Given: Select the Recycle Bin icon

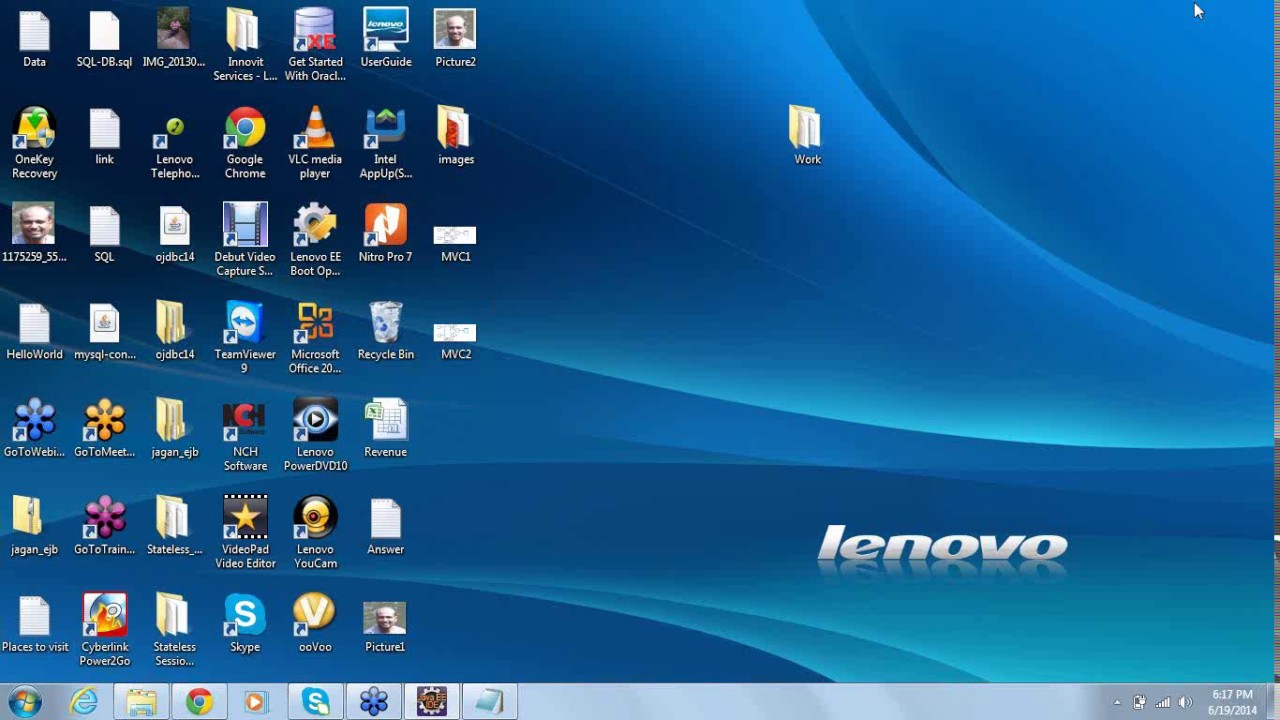Looking at the screenshot, I should (x=385, y=331).
